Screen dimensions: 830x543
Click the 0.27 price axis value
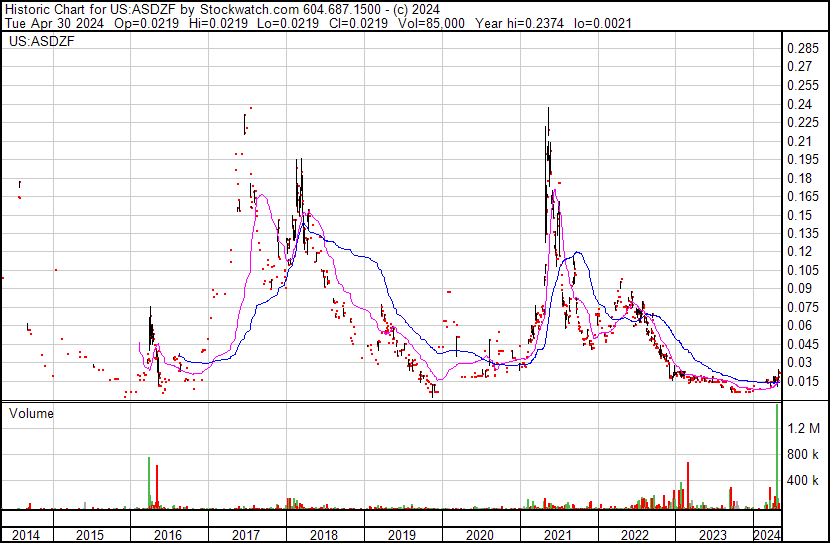point(799,67)
